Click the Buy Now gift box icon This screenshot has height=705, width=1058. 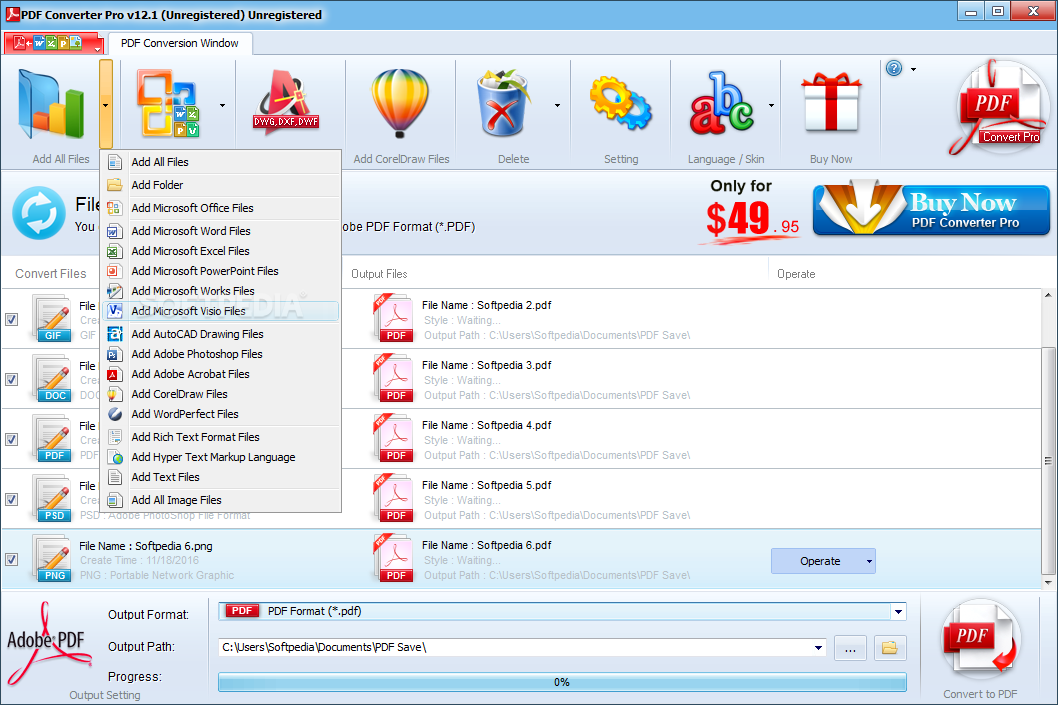click(831, 103)
